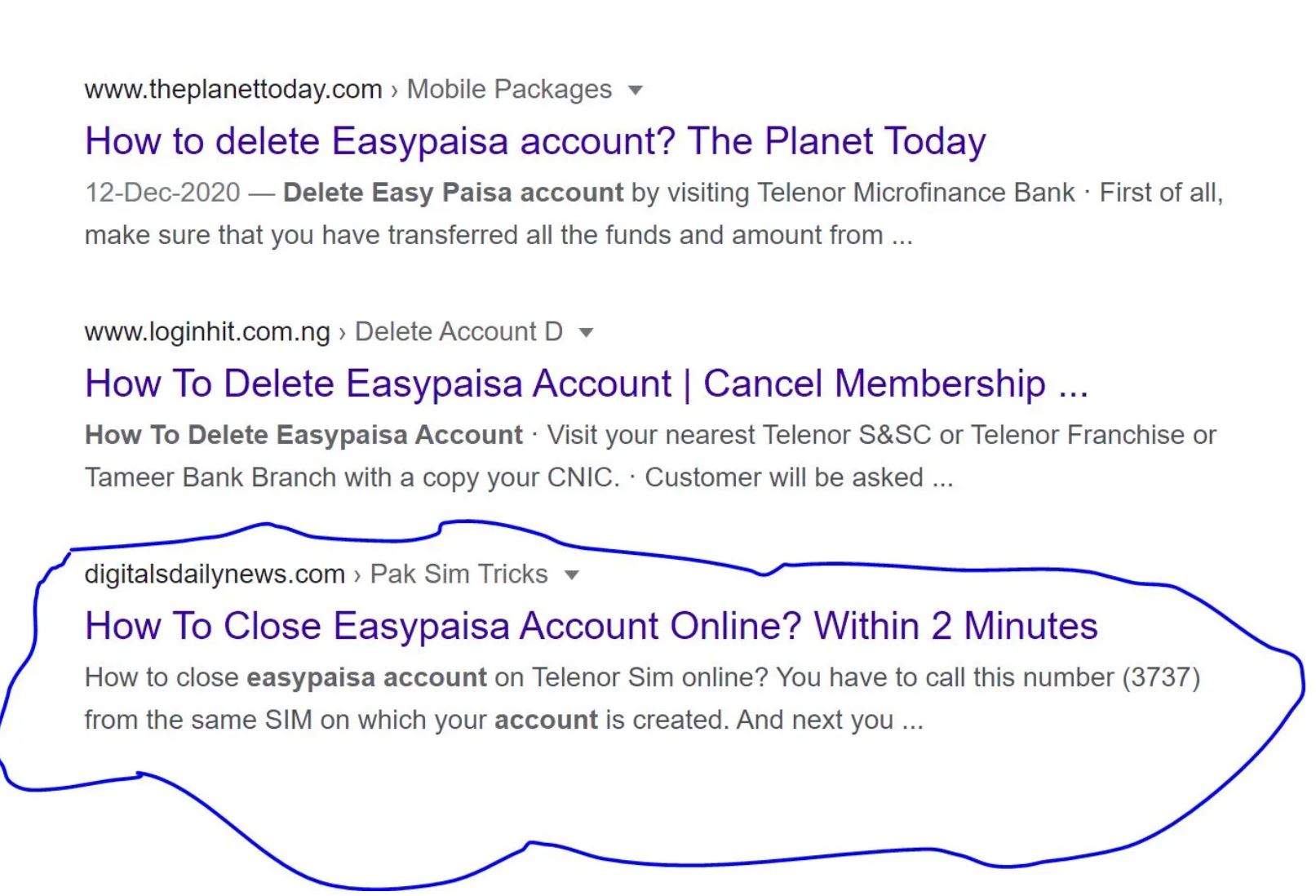Click the "Tameer Bank Branch" snippet line
The image size is (1316, 896).
[x=518, y=477]
